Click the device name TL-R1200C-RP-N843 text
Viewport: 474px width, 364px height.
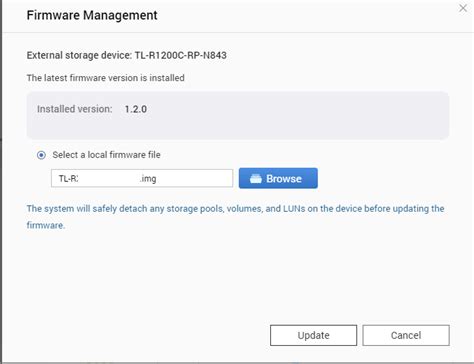[181, 55]
